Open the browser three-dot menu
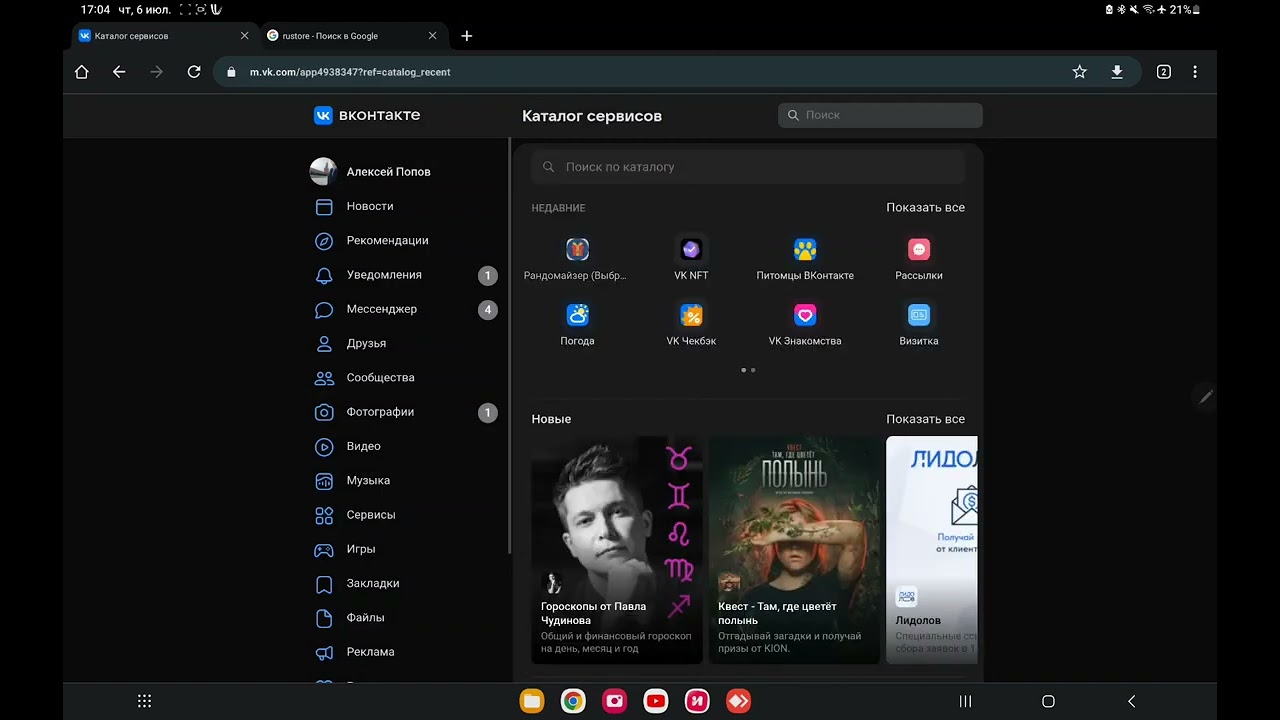This screenshot has height=720, width=1280. coord(1195,72)
